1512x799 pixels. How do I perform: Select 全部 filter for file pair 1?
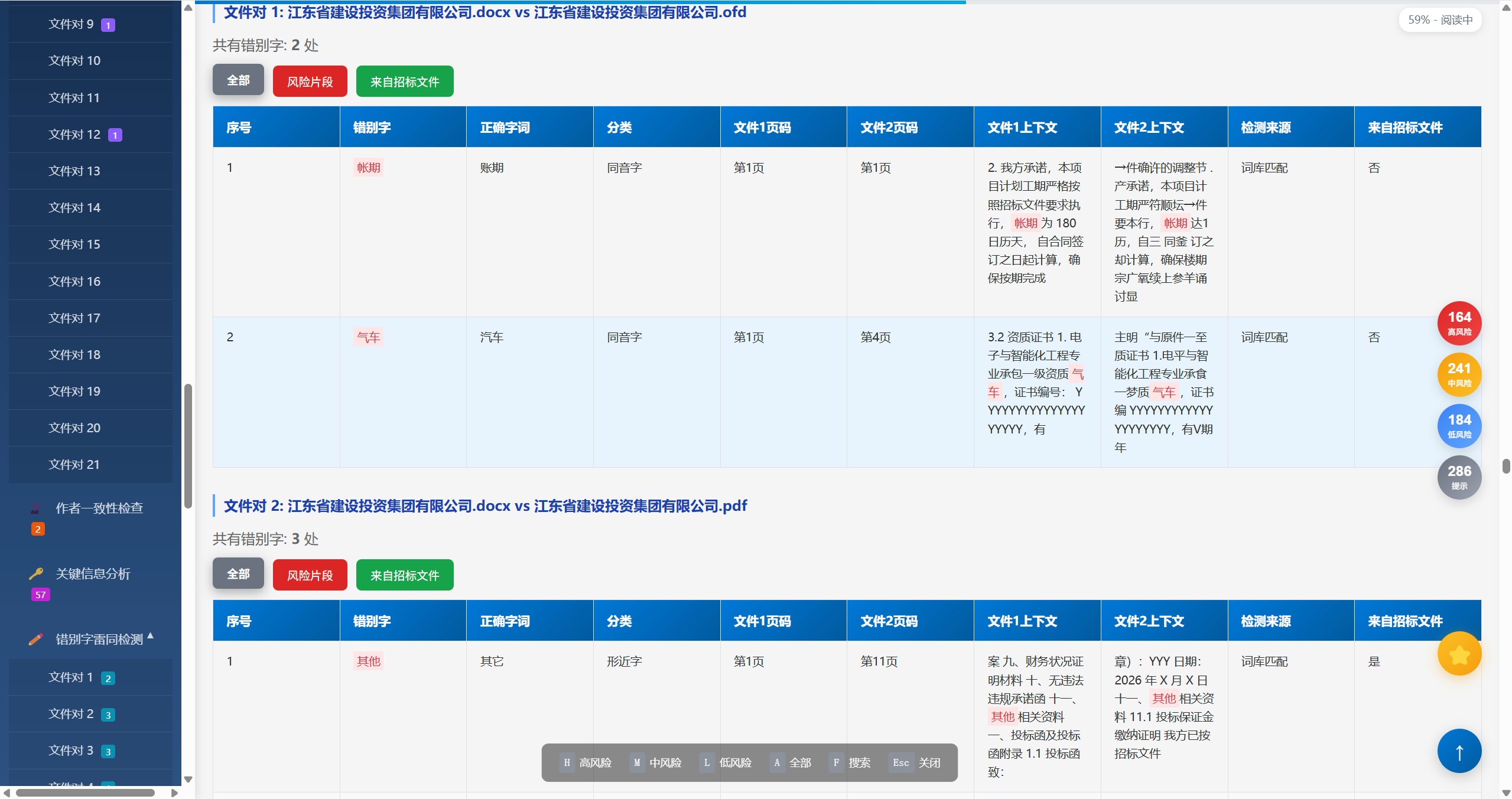click(x=238, y=80)
